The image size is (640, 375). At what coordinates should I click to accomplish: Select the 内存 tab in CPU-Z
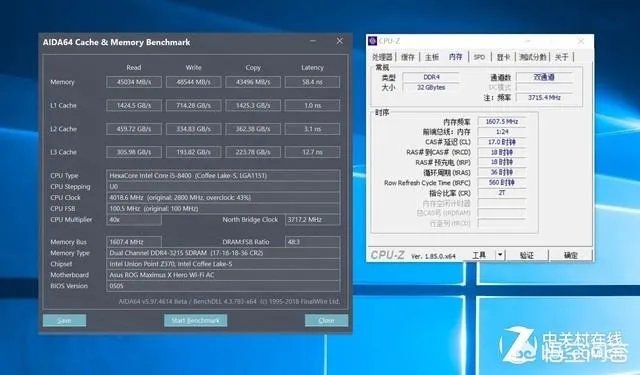click(x=456, y=57)
